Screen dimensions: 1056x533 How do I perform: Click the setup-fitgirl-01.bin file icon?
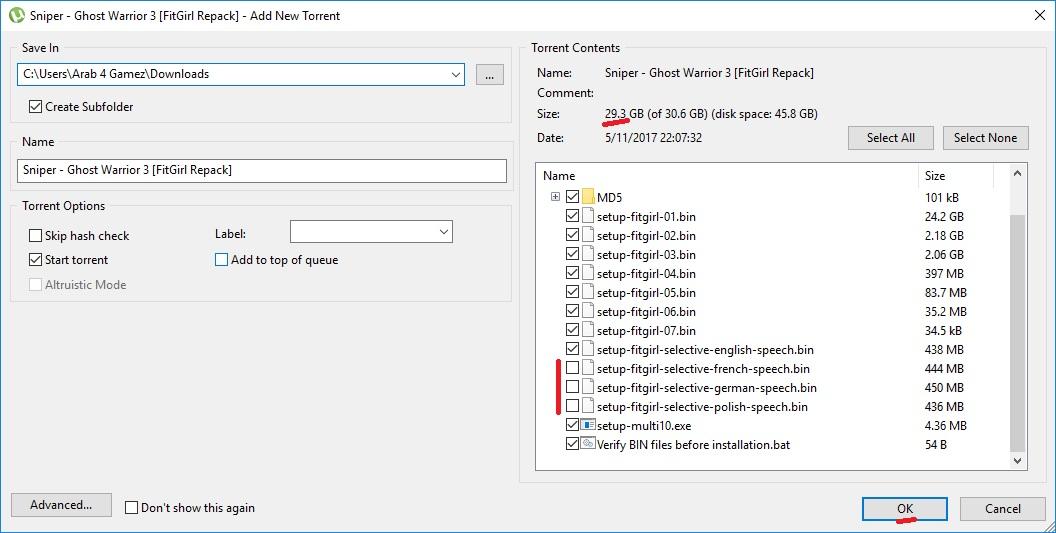click(588, 216)
